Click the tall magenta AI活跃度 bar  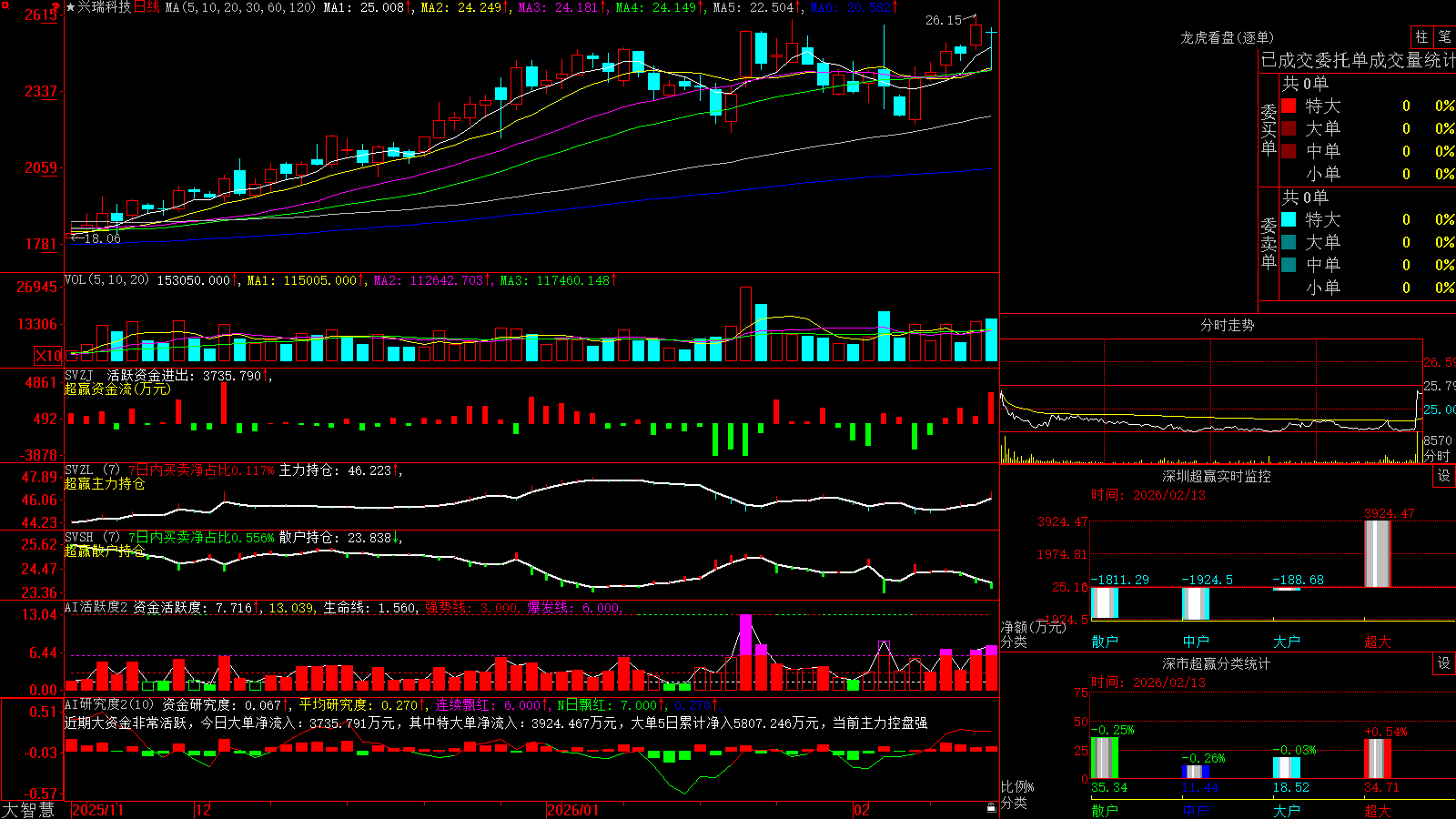pyautogui.click(x=746, y=652)
